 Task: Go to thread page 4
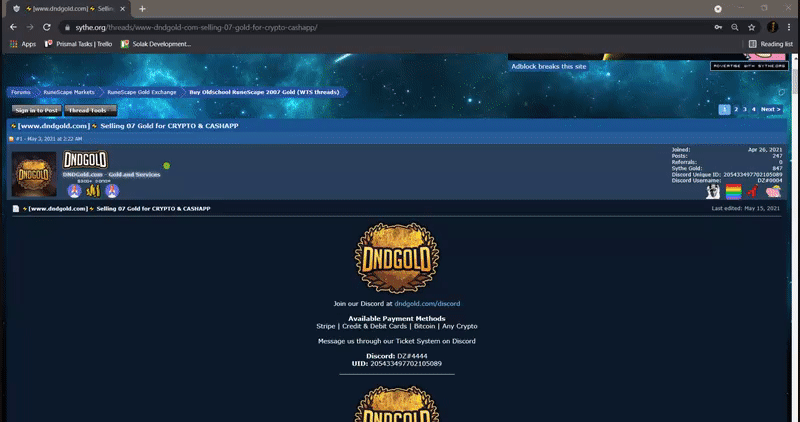754,109
